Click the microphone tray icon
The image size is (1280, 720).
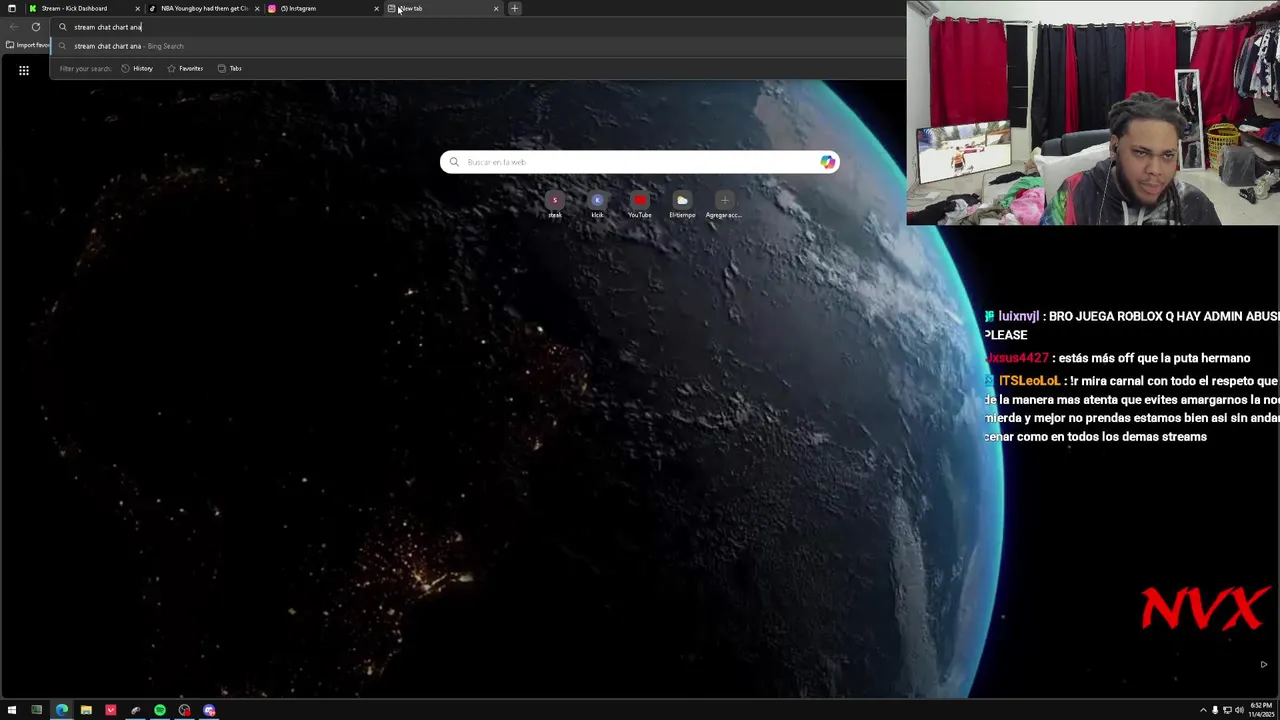coord(1215,710)
